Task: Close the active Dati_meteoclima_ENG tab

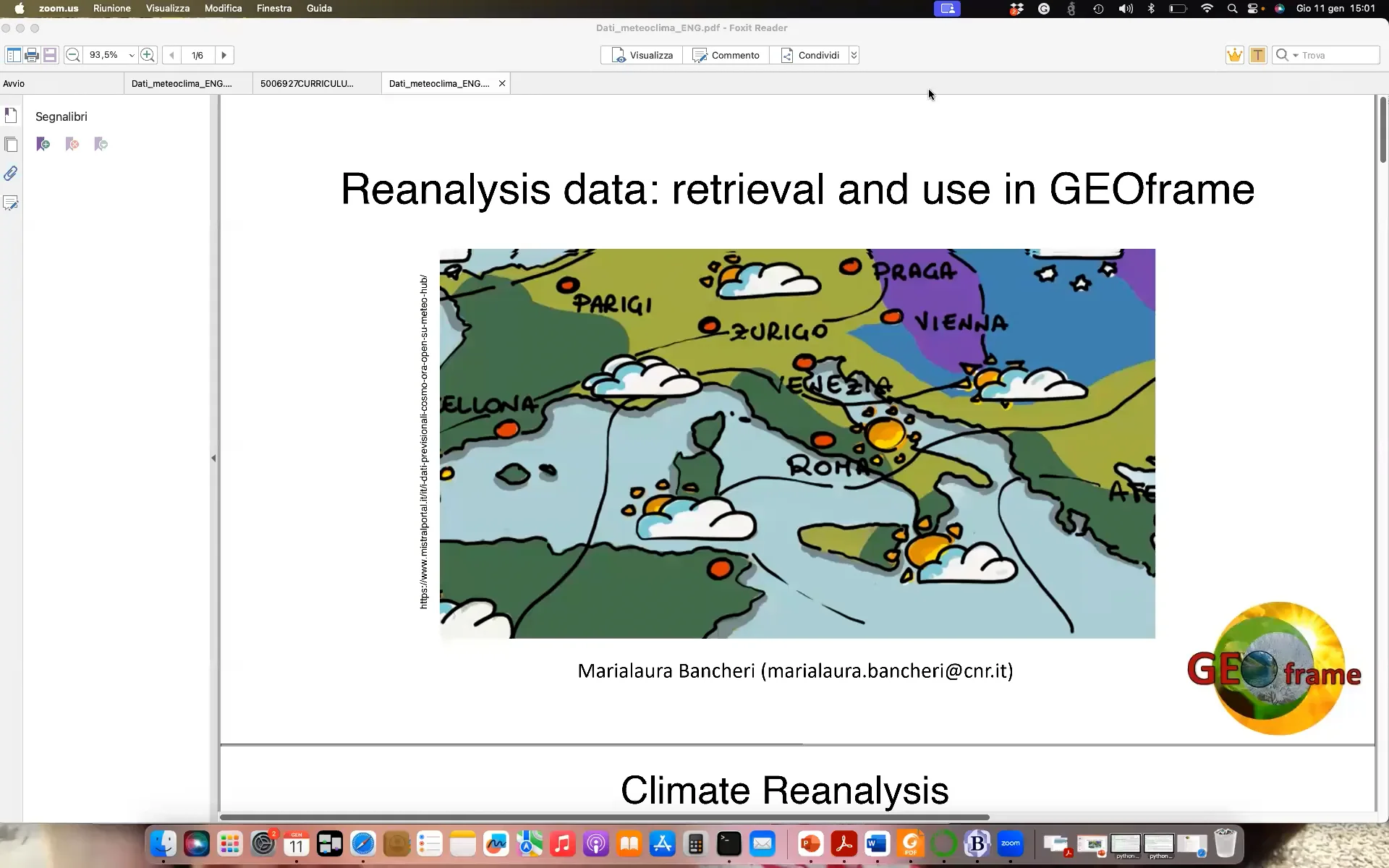Action: (x=502, y=83)
